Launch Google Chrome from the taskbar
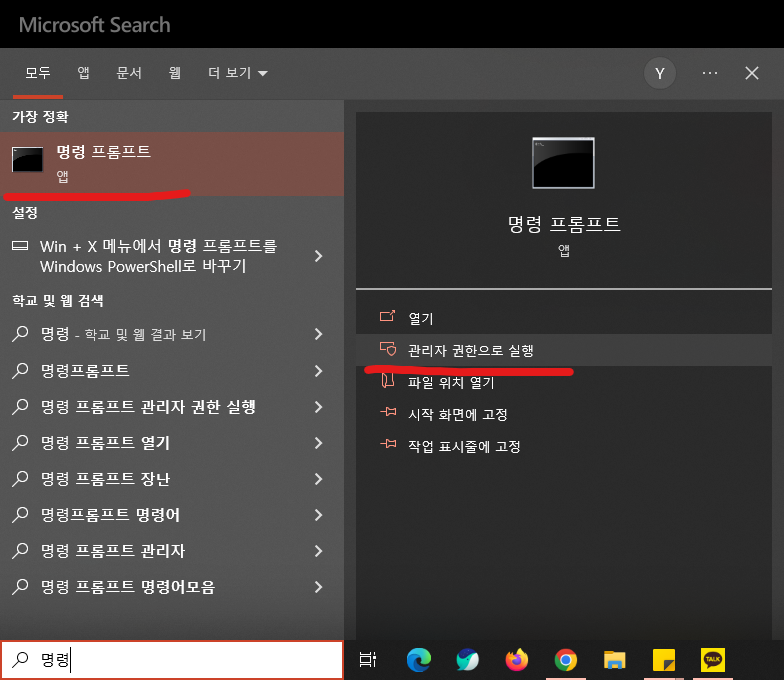 [566, 660]
